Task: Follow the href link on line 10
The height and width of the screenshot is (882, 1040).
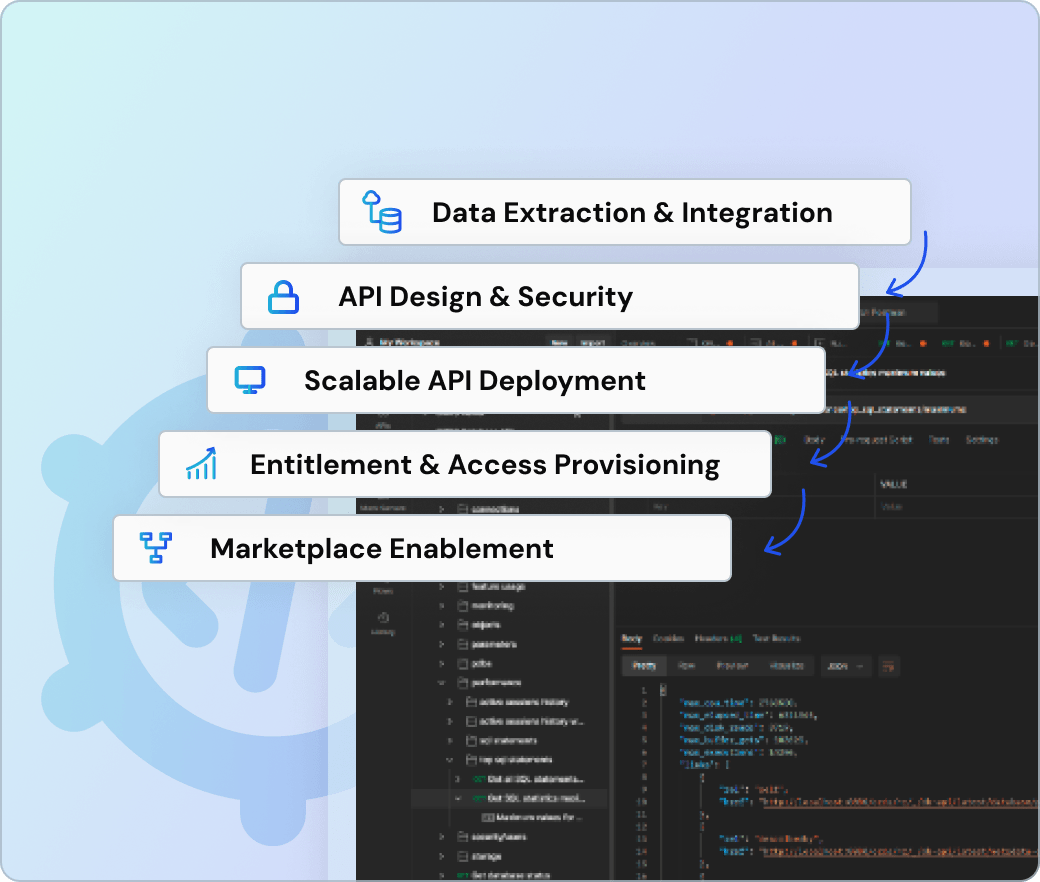Action: (899, 802)
